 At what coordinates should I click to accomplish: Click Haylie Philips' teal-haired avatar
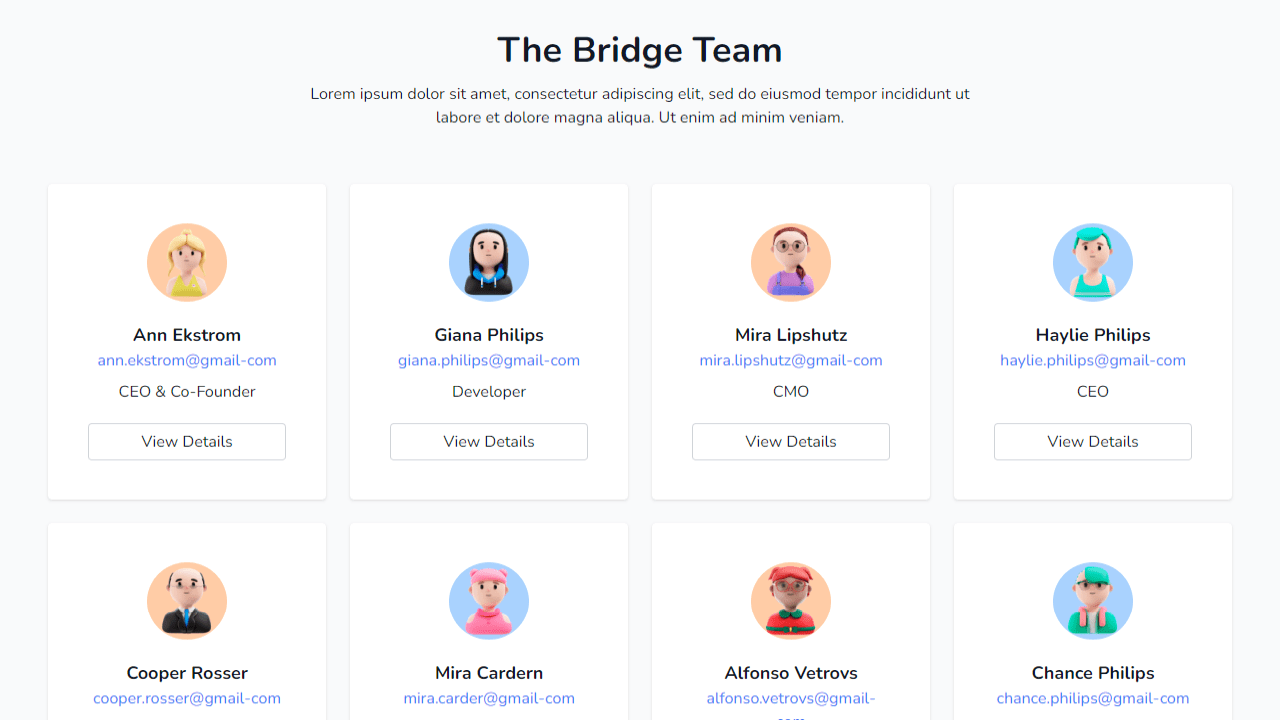(1093, 262)
